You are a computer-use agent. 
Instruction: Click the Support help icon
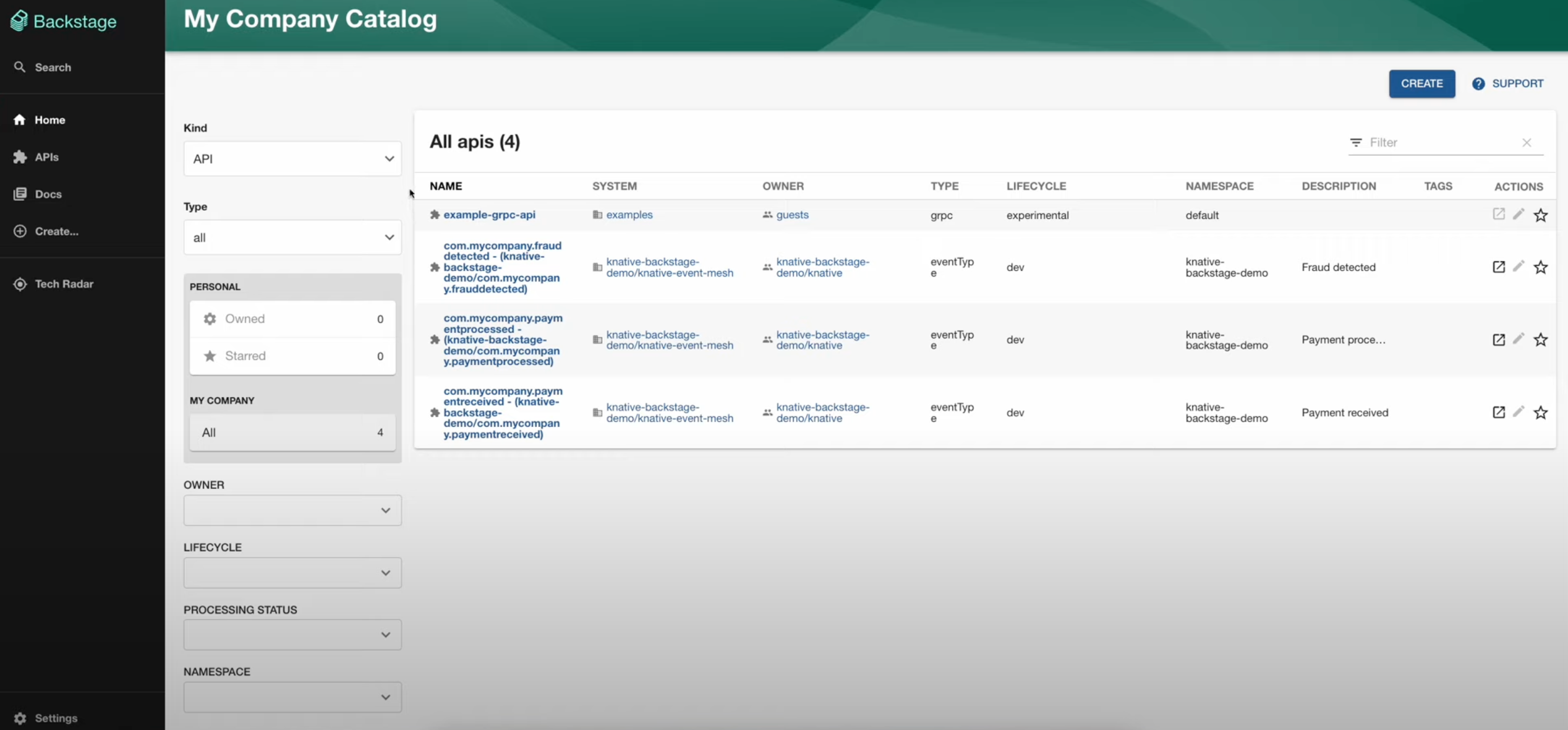point(1478,84)
